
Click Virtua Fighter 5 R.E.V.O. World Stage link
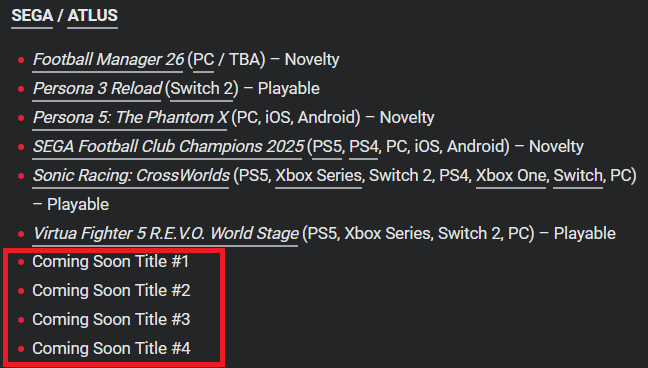tap(166, 233)
